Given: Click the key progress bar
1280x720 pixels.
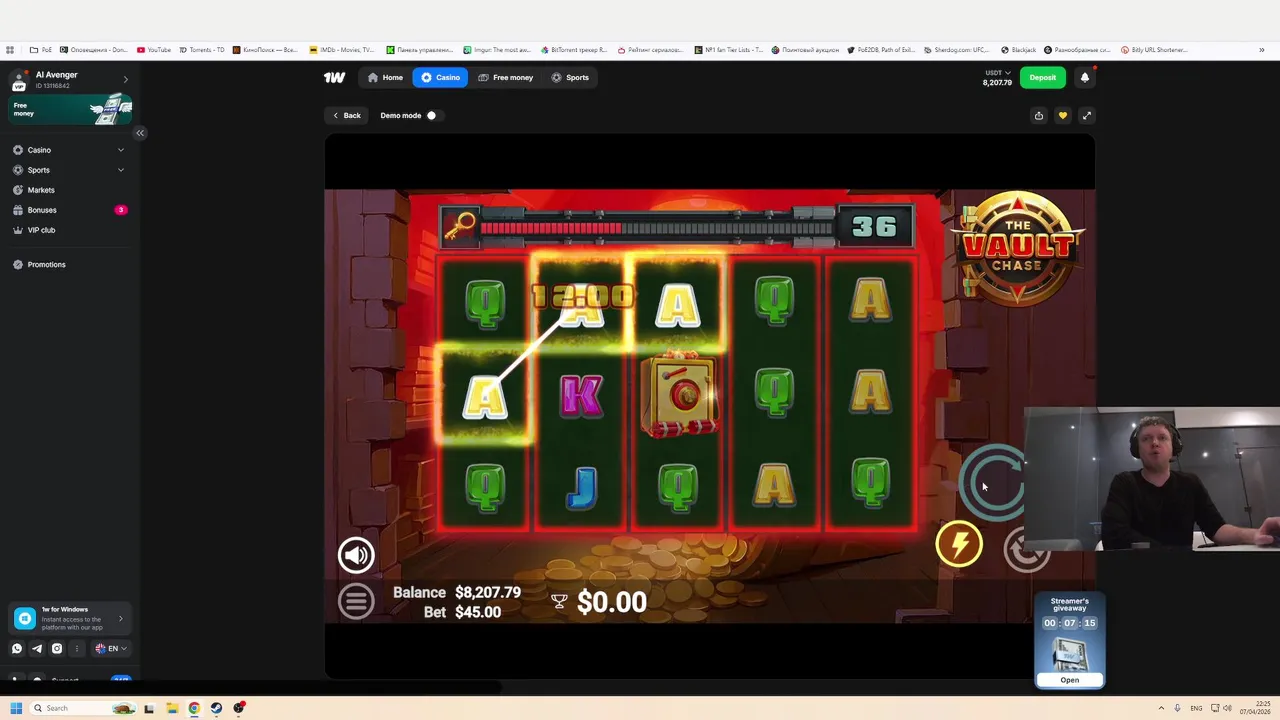Looking at the screenshot, I should pos(656,228).
